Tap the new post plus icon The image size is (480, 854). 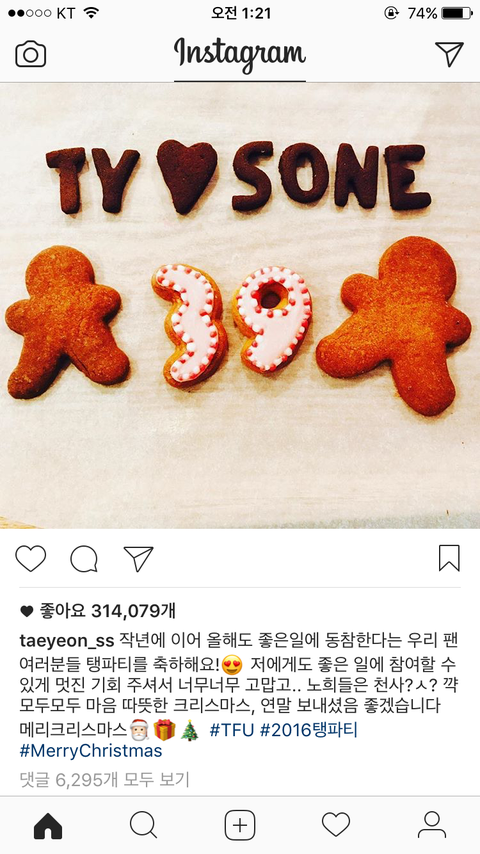pyautogui.click(x=240, y=825)
